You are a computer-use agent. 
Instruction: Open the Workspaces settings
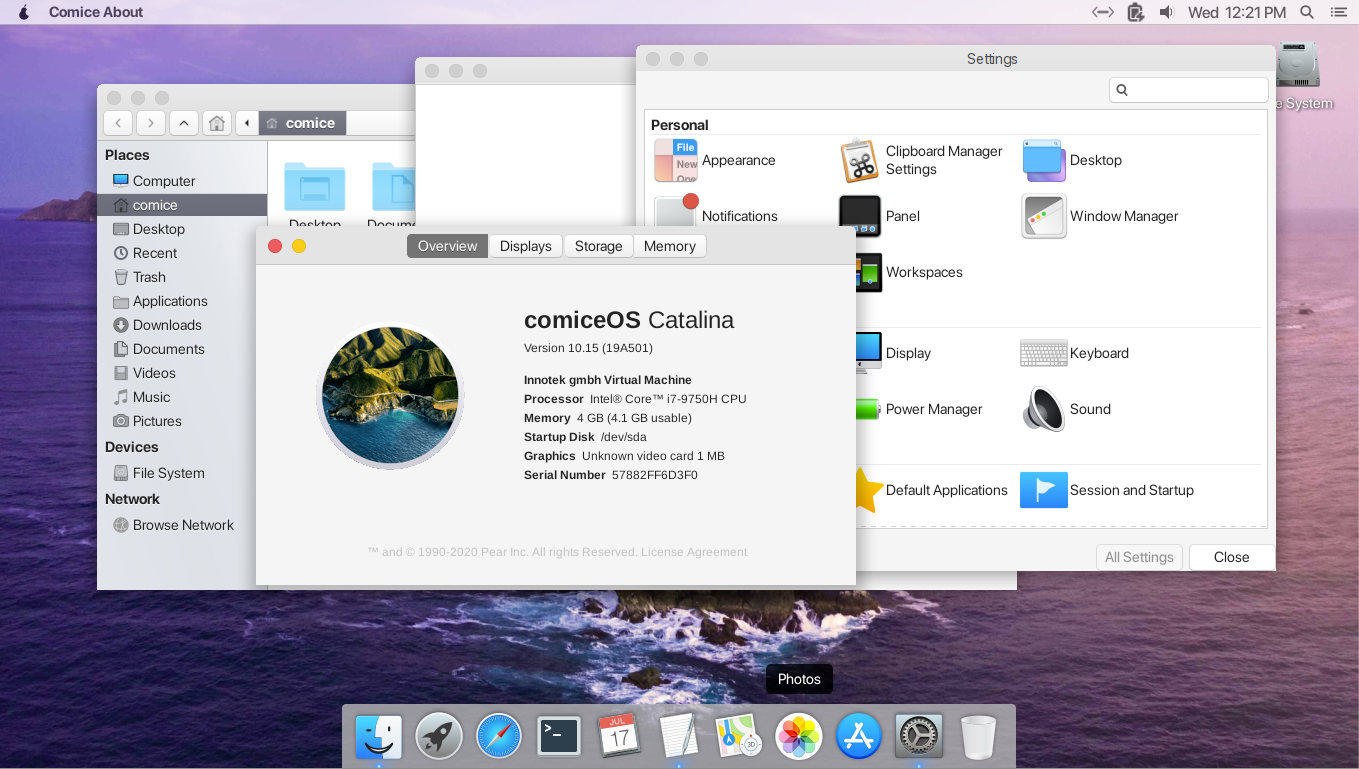pyautogui.click(x=925, y=272)
